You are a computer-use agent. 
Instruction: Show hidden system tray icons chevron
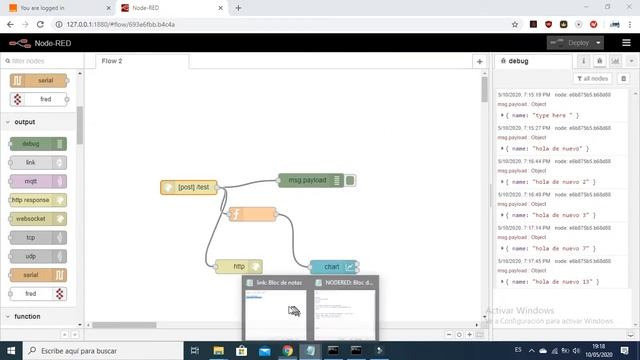click(531, 351)
